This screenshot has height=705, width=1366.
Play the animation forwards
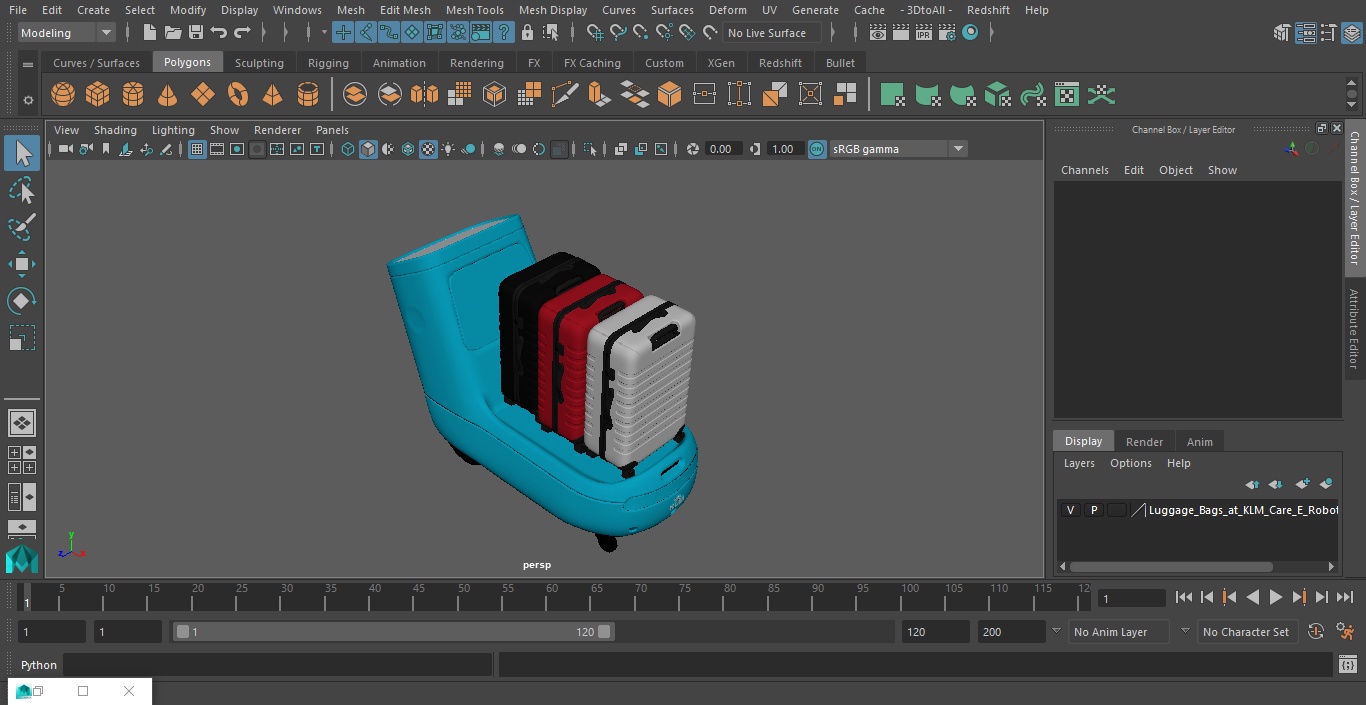click(1275, 597)
